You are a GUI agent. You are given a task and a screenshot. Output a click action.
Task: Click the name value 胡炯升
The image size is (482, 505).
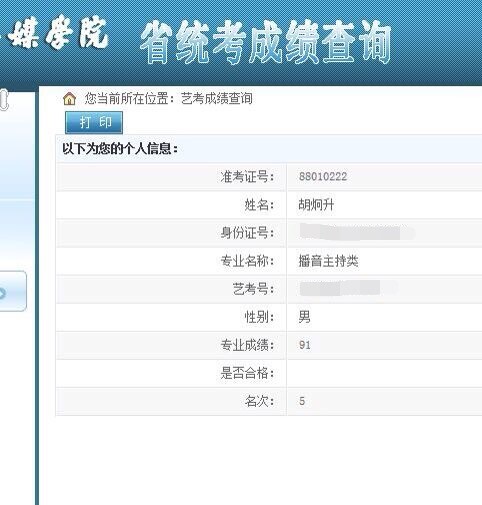point(316,205)
